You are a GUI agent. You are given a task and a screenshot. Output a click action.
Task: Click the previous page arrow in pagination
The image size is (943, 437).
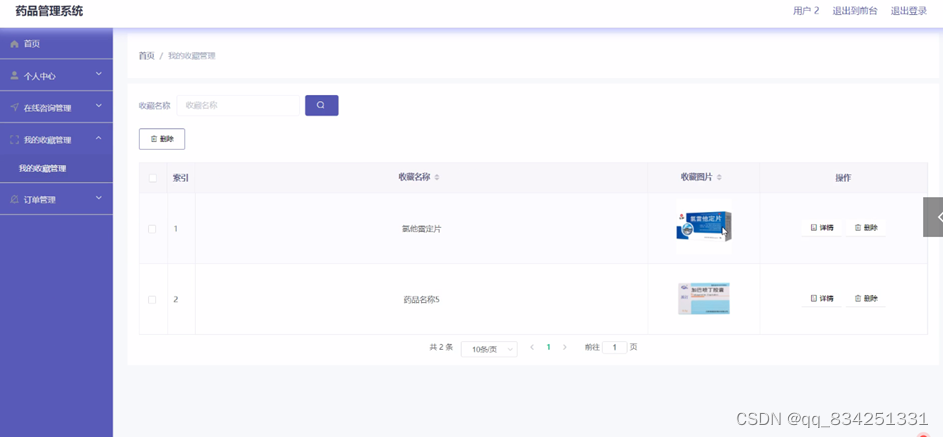(532, 347)
